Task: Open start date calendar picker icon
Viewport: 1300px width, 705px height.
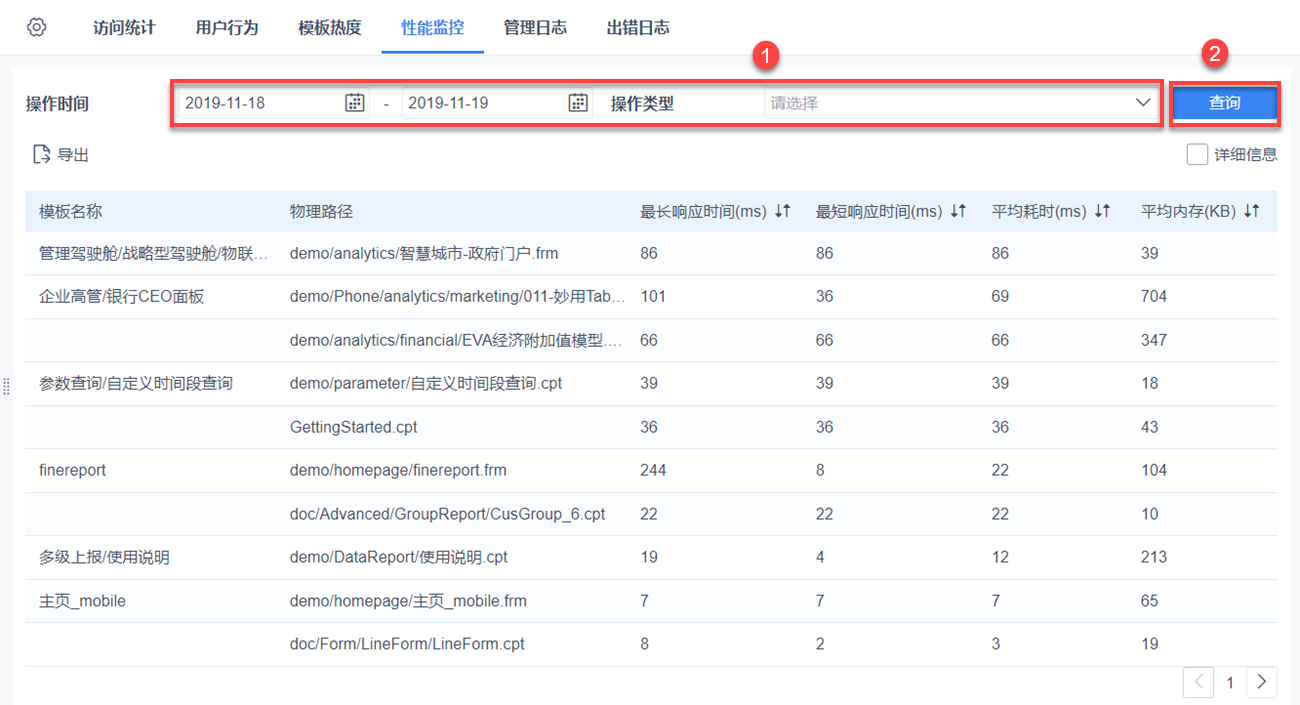Action: point(355,102)
